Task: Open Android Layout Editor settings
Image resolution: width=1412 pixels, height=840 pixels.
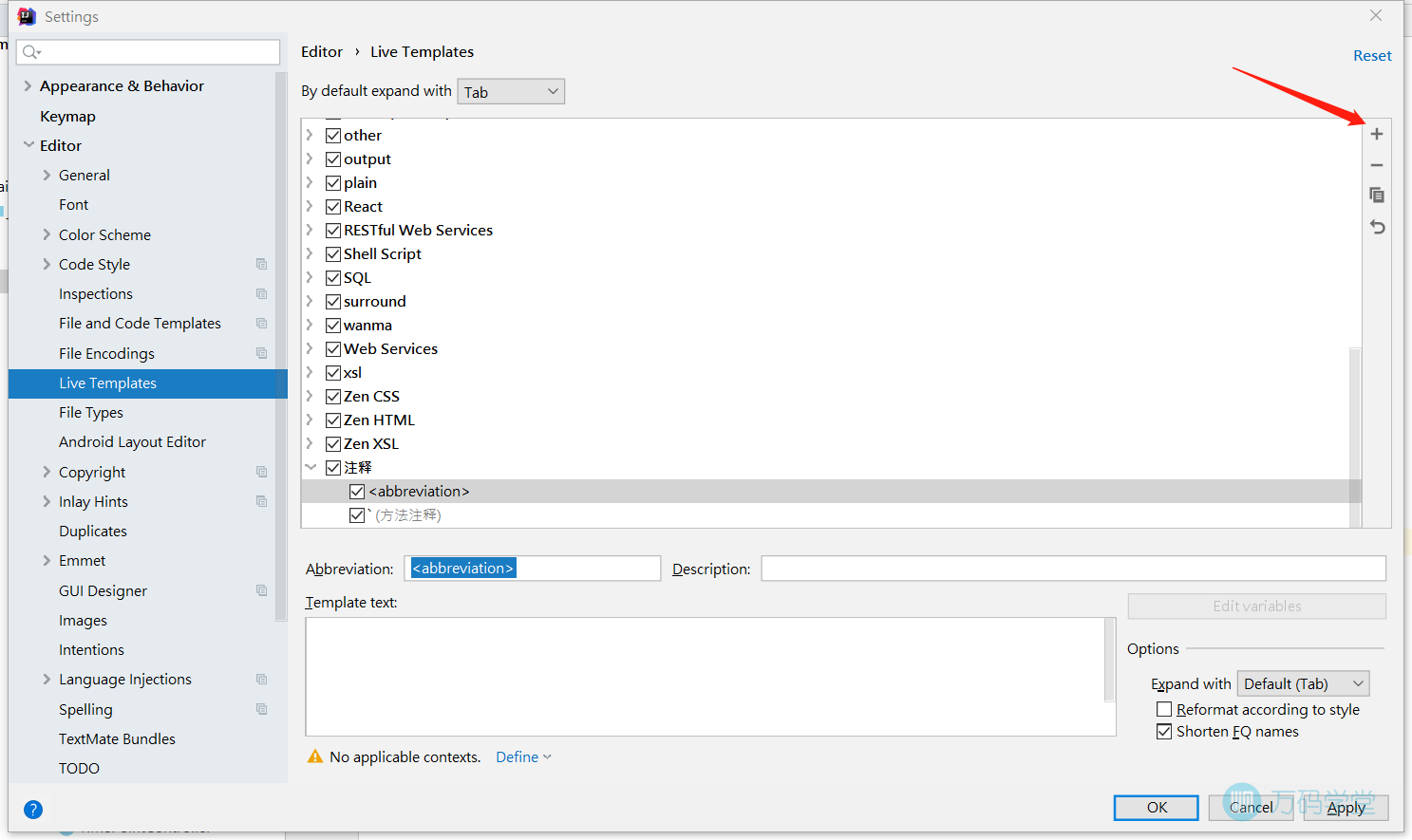Action: click(132, 442)
